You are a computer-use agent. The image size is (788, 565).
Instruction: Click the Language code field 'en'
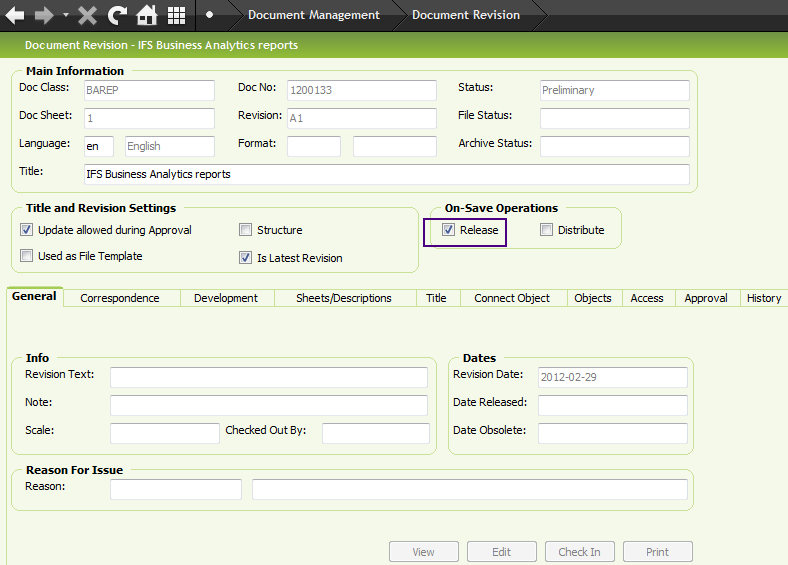pos(99,146)
